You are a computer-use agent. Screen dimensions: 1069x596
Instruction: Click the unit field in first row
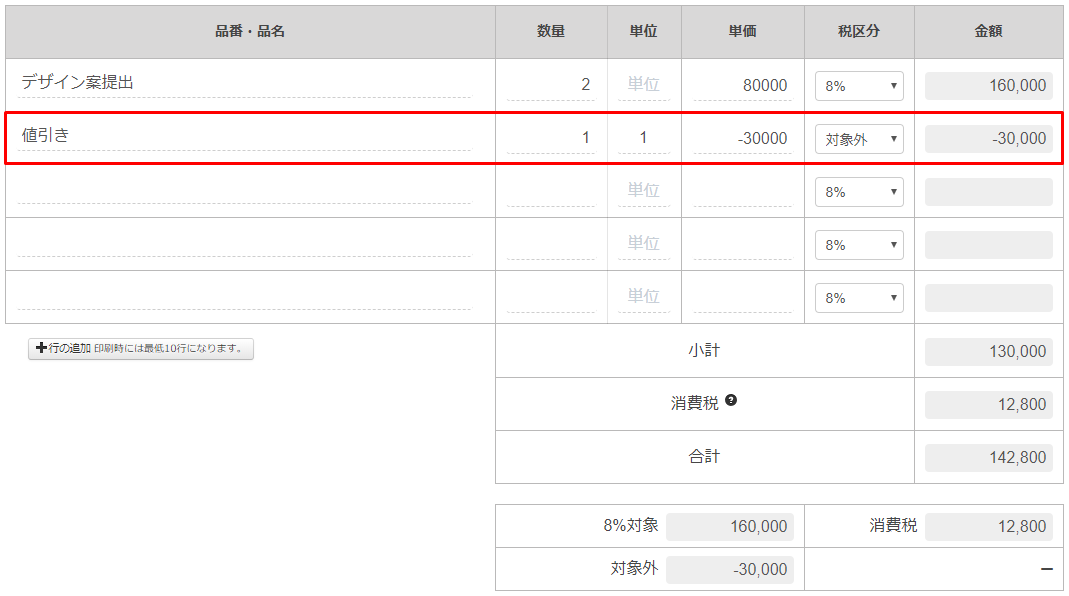pyautogui.click(x=643, y=86)
